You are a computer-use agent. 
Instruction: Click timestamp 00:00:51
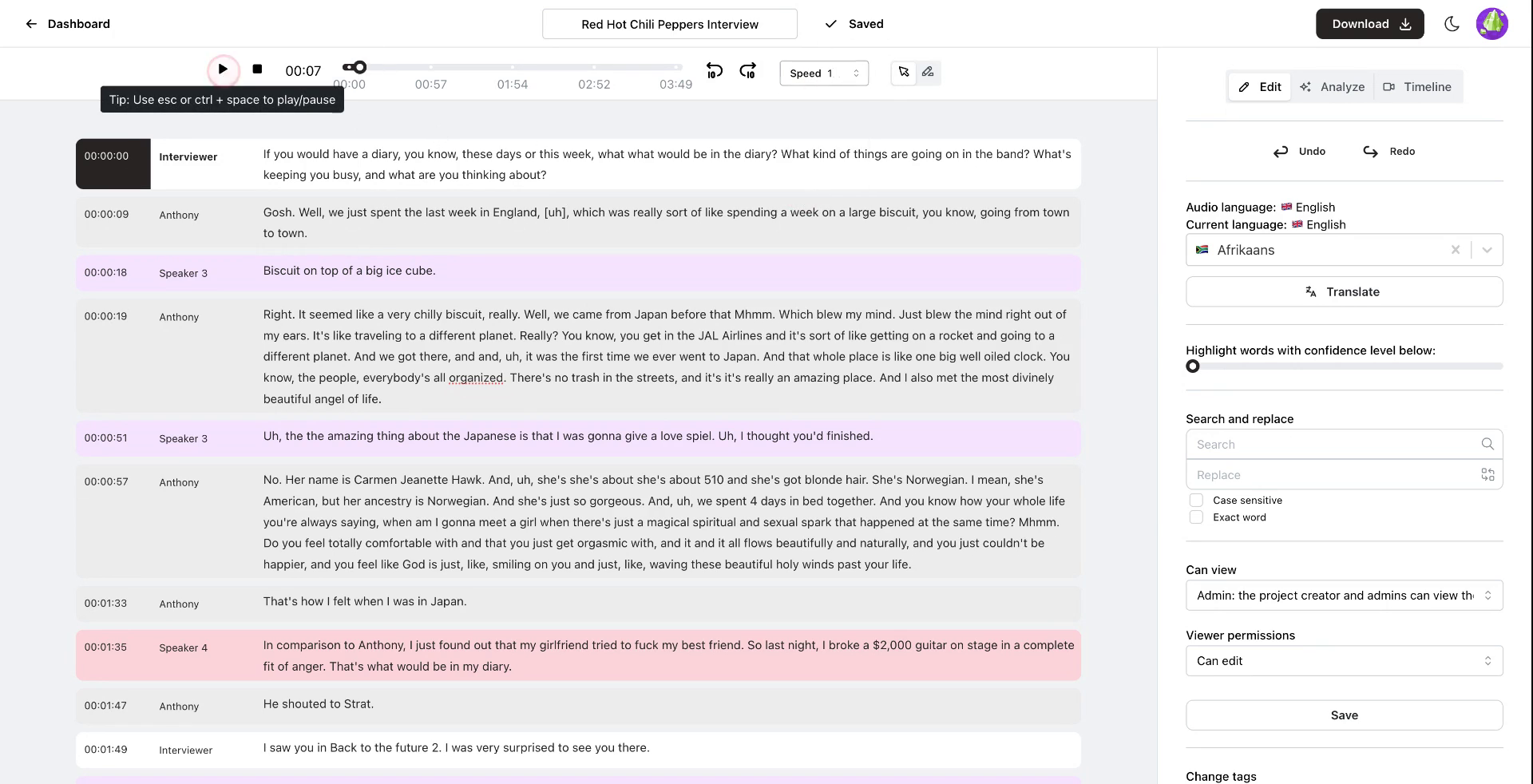tap(105, 438)
